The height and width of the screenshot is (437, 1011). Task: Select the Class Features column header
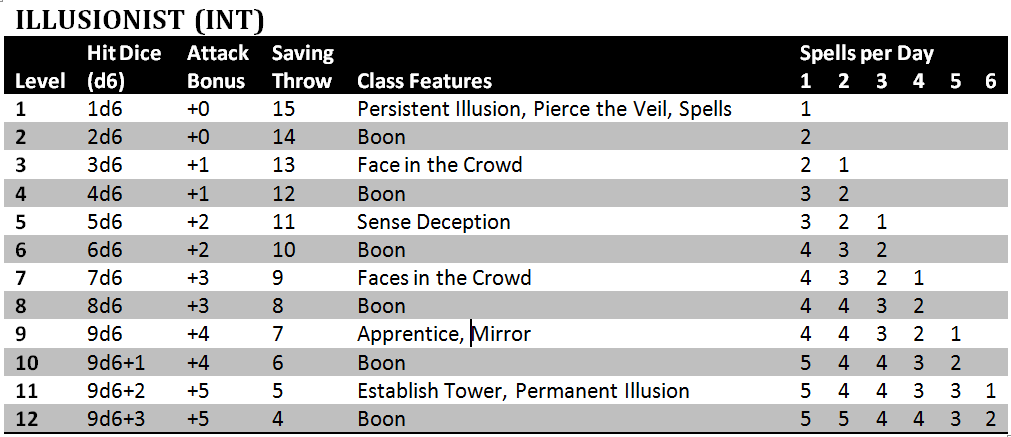(424, 81)
